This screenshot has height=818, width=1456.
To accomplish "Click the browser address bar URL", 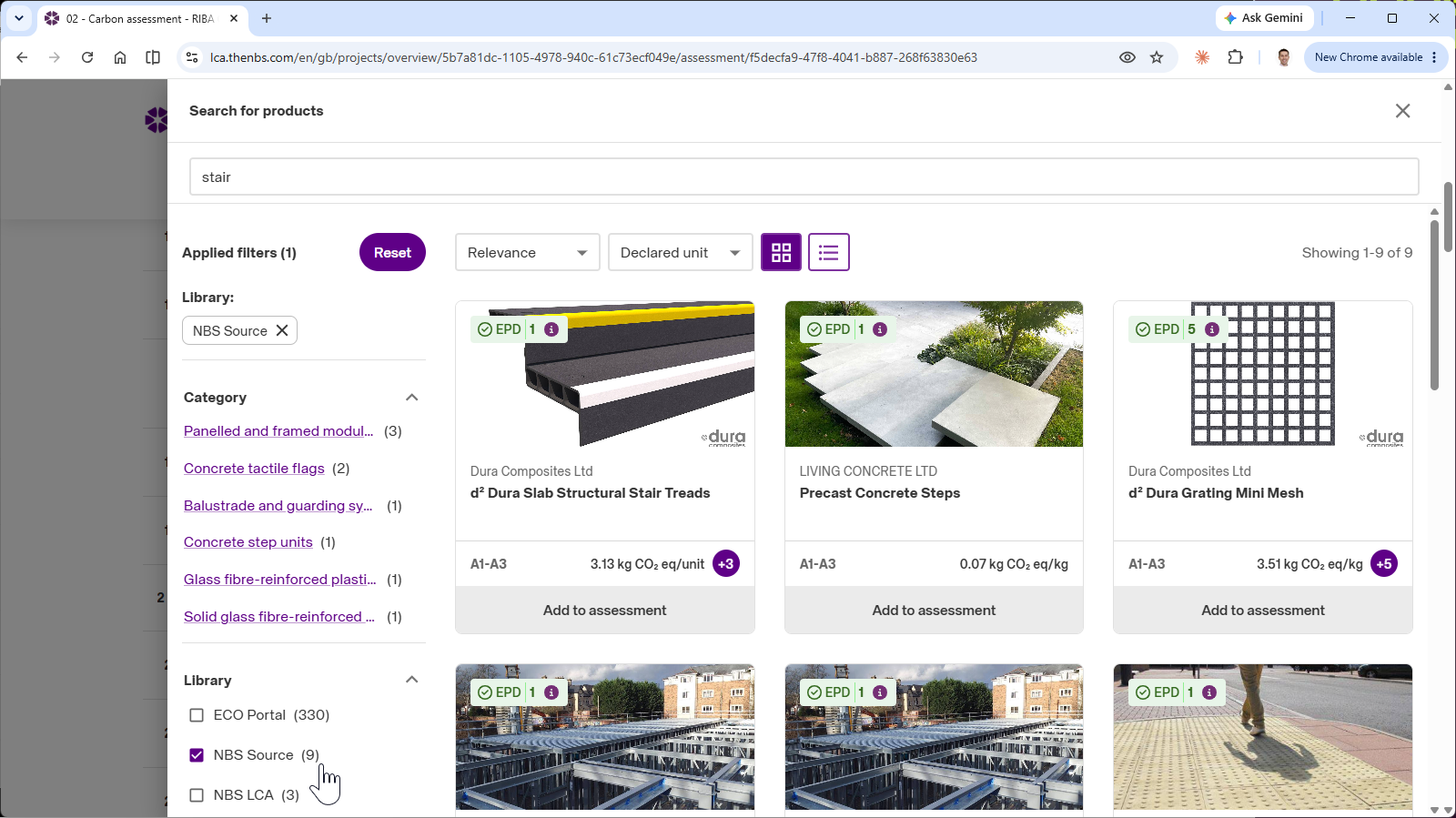I will tap(593, 57).
